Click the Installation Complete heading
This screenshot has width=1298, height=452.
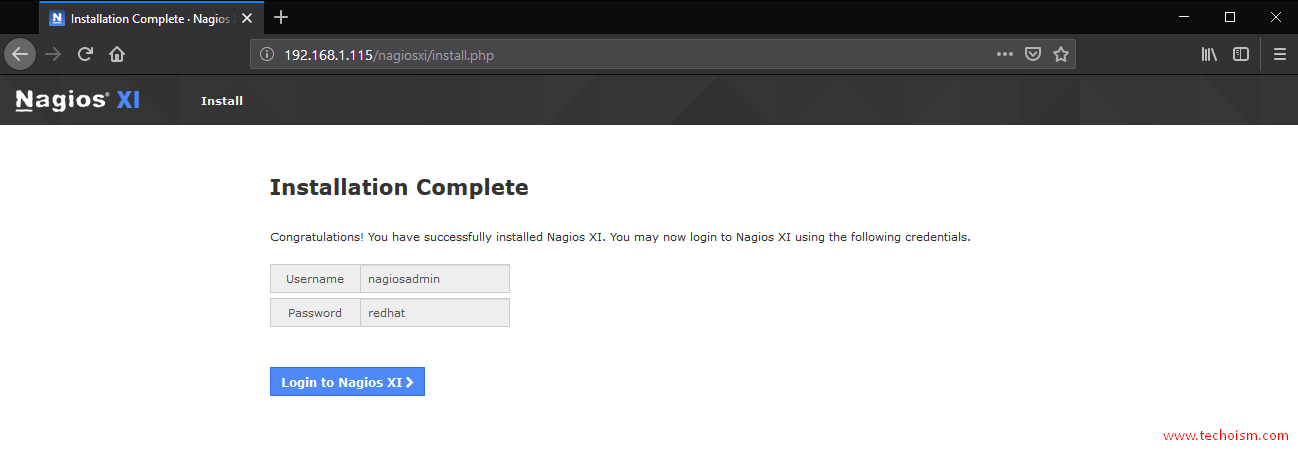click(x=399, y=187)
